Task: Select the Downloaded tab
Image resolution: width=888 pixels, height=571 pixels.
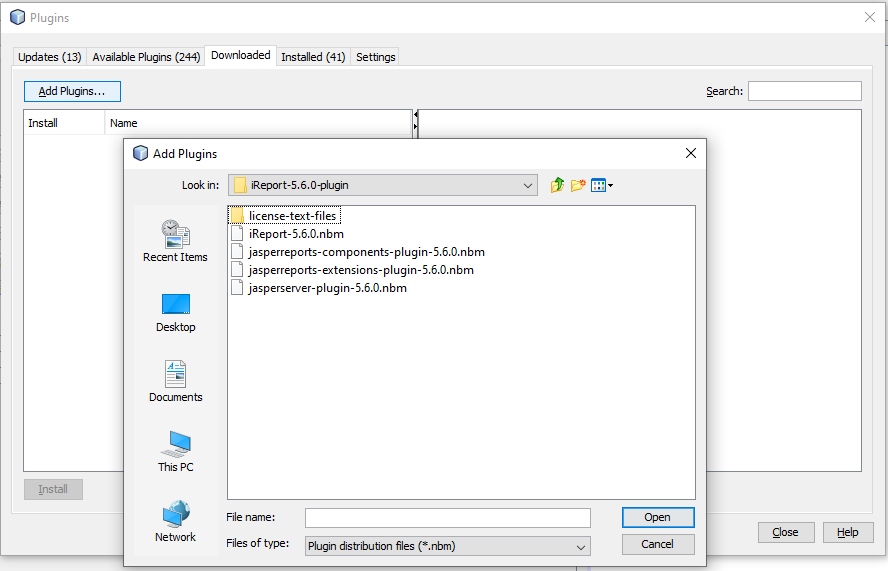Action: pos(241,56)
